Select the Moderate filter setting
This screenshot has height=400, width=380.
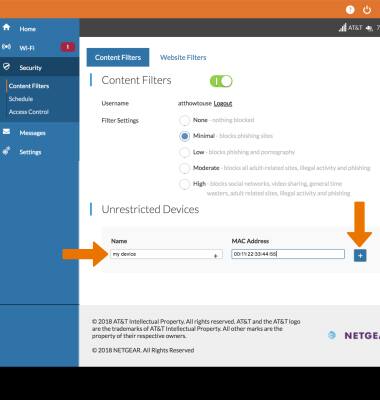tap(184, 168)
